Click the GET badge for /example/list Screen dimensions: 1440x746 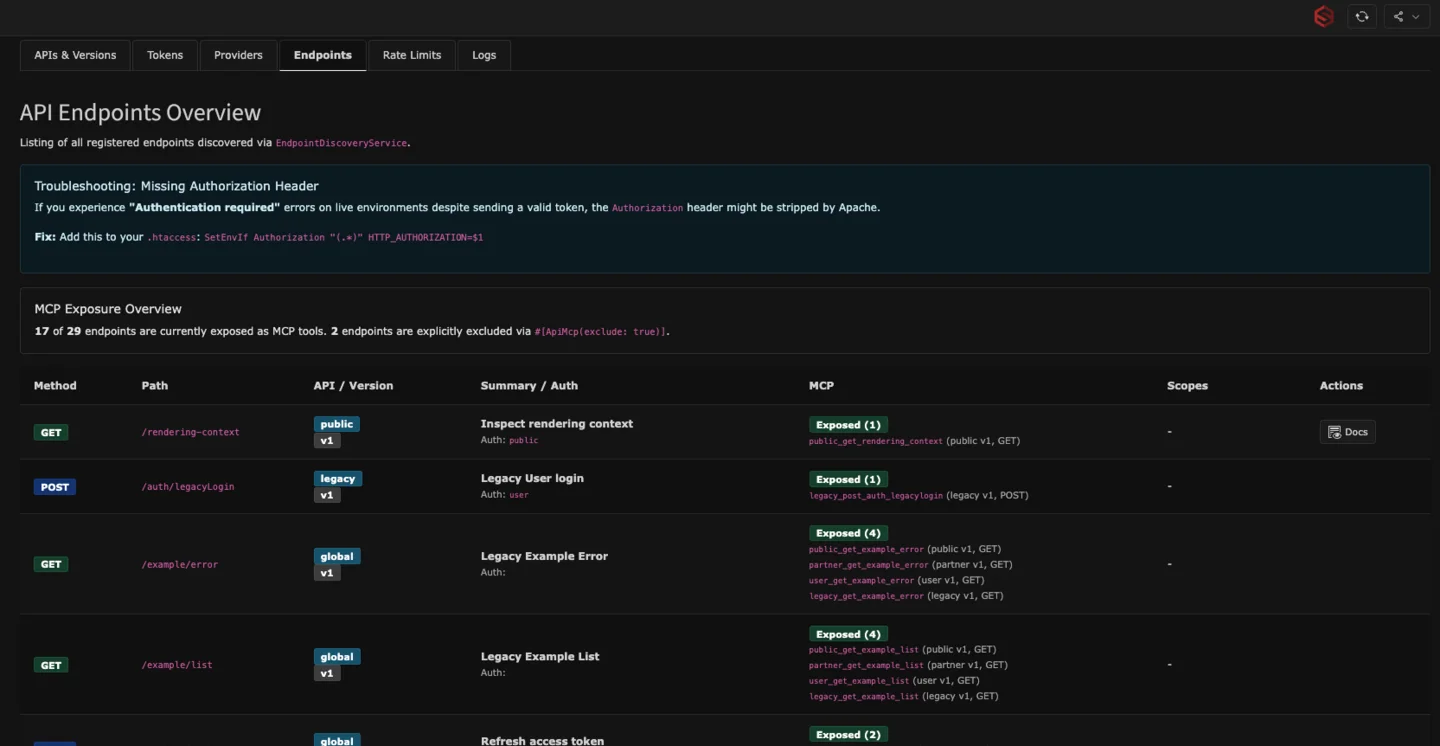[51, 665]
